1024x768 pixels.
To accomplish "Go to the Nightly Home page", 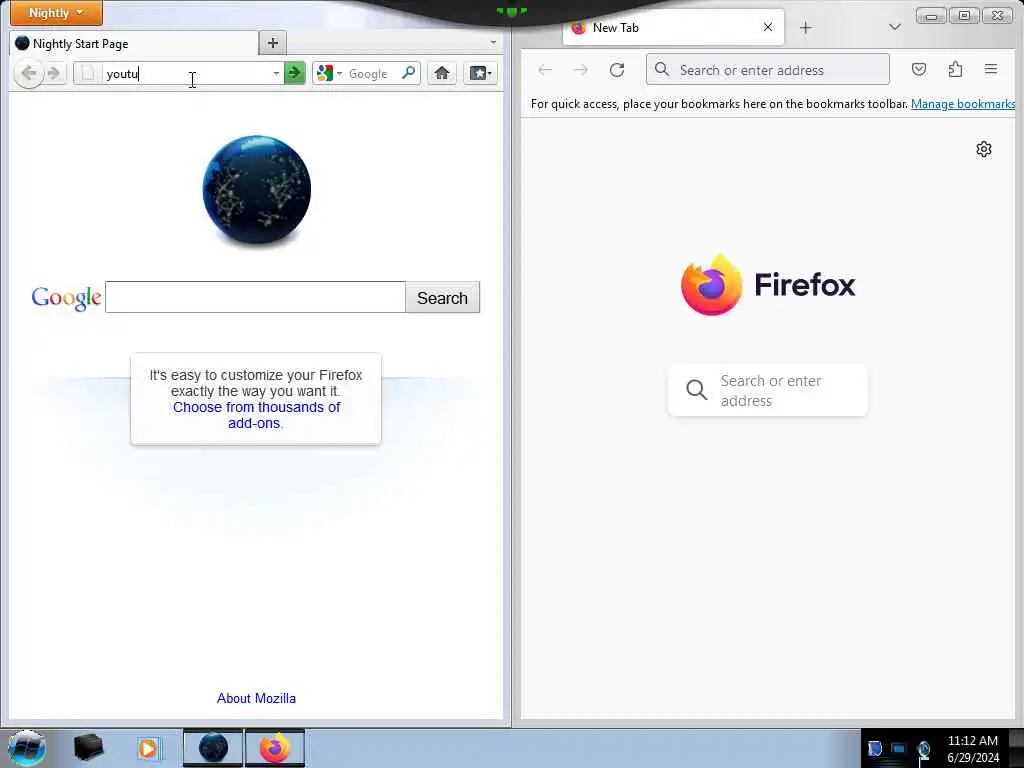I will pos(442,73).
